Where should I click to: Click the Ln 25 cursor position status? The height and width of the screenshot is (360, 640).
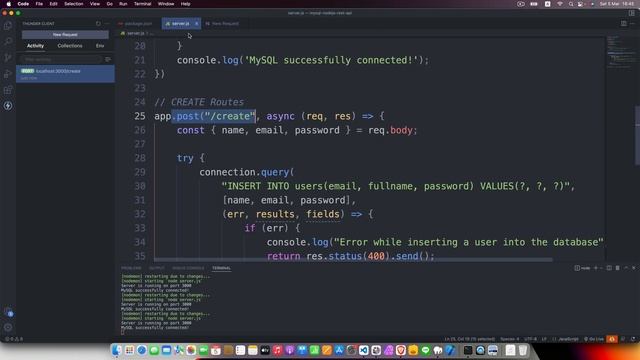469,339
